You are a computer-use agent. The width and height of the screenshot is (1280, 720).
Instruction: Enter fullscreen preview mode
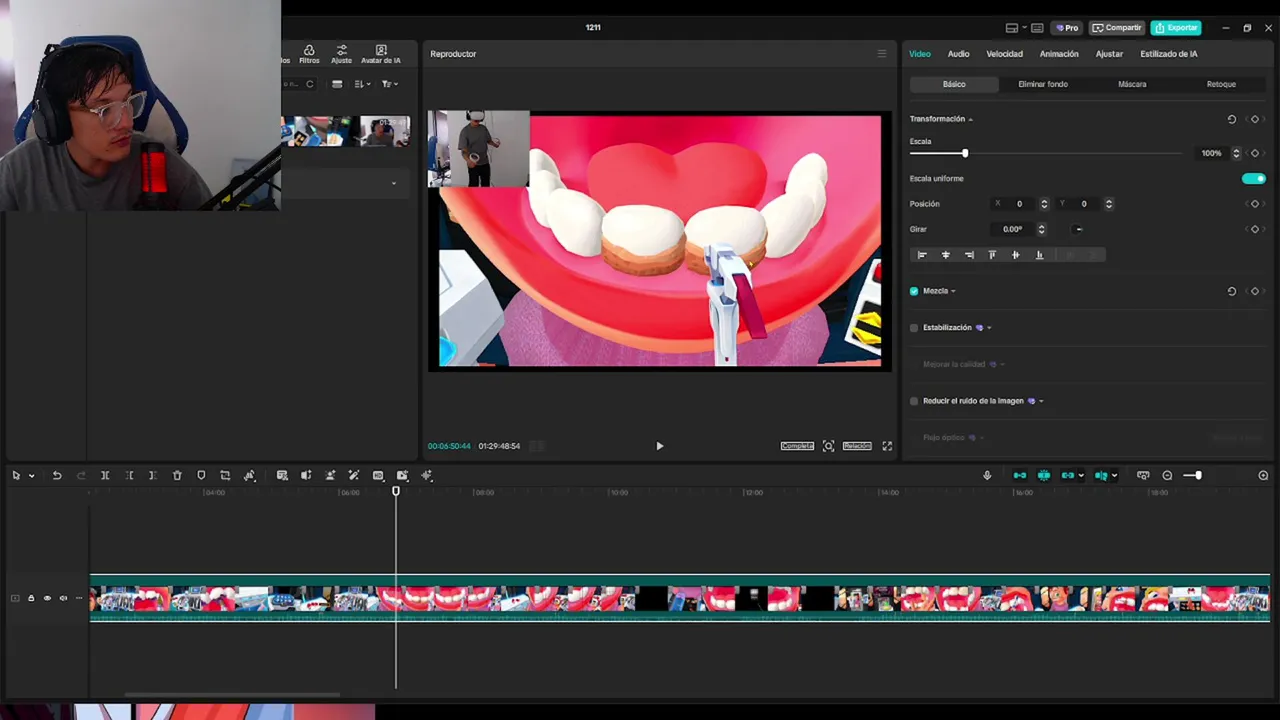[887, 446]
